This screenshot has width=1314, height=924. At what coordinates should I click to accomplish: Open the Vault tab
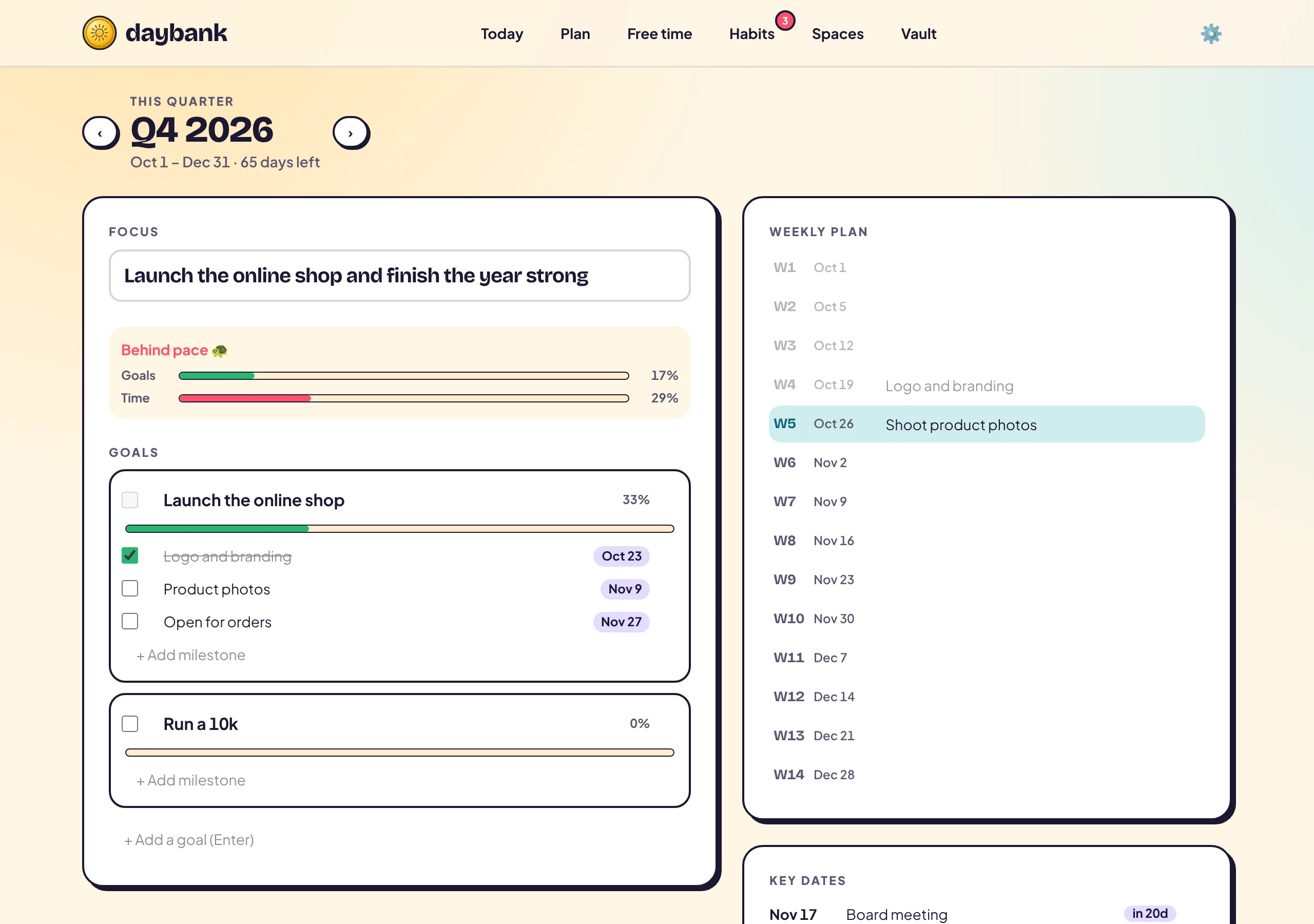coord(919,34)
